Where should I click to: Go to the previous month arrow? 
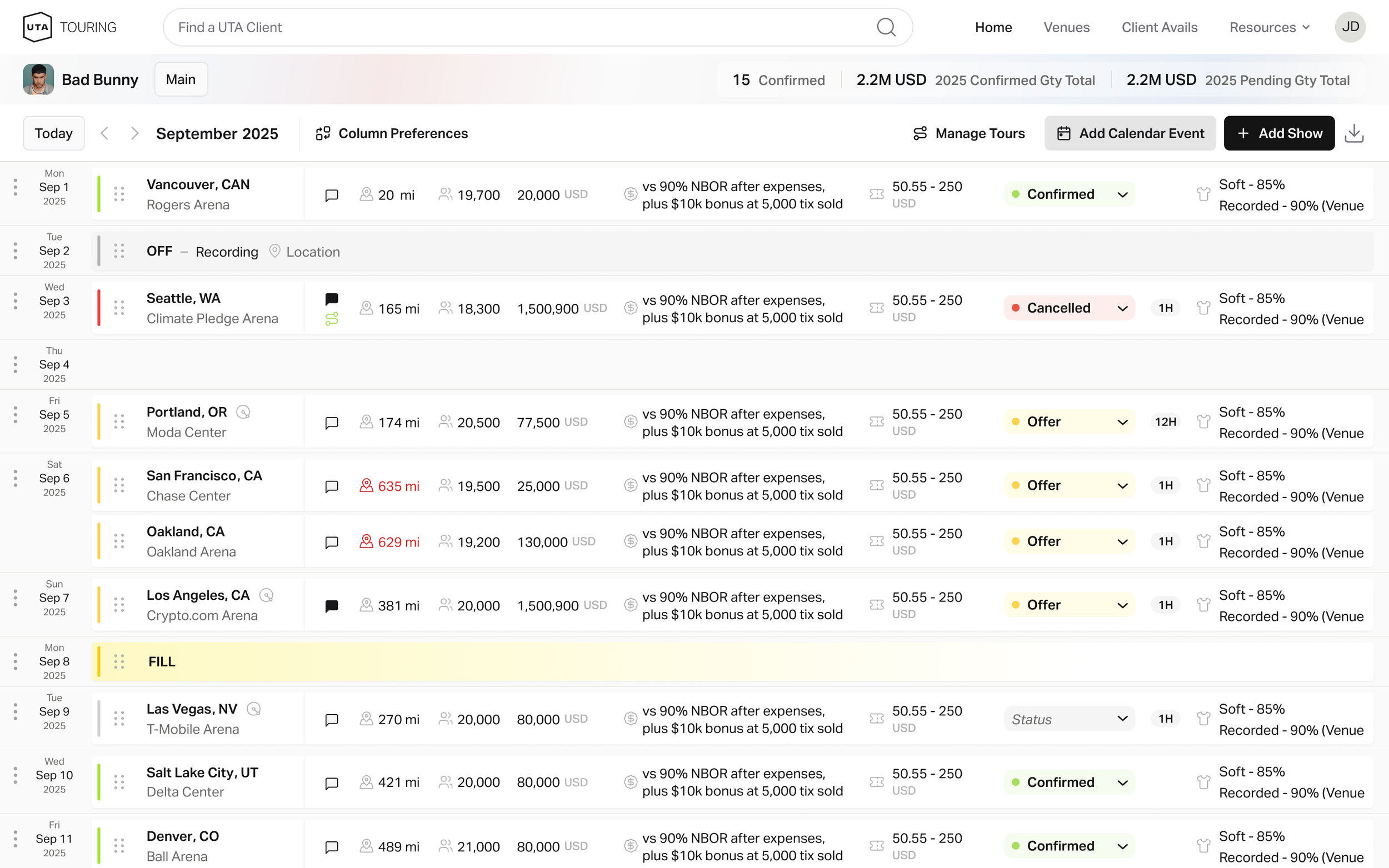104,133
